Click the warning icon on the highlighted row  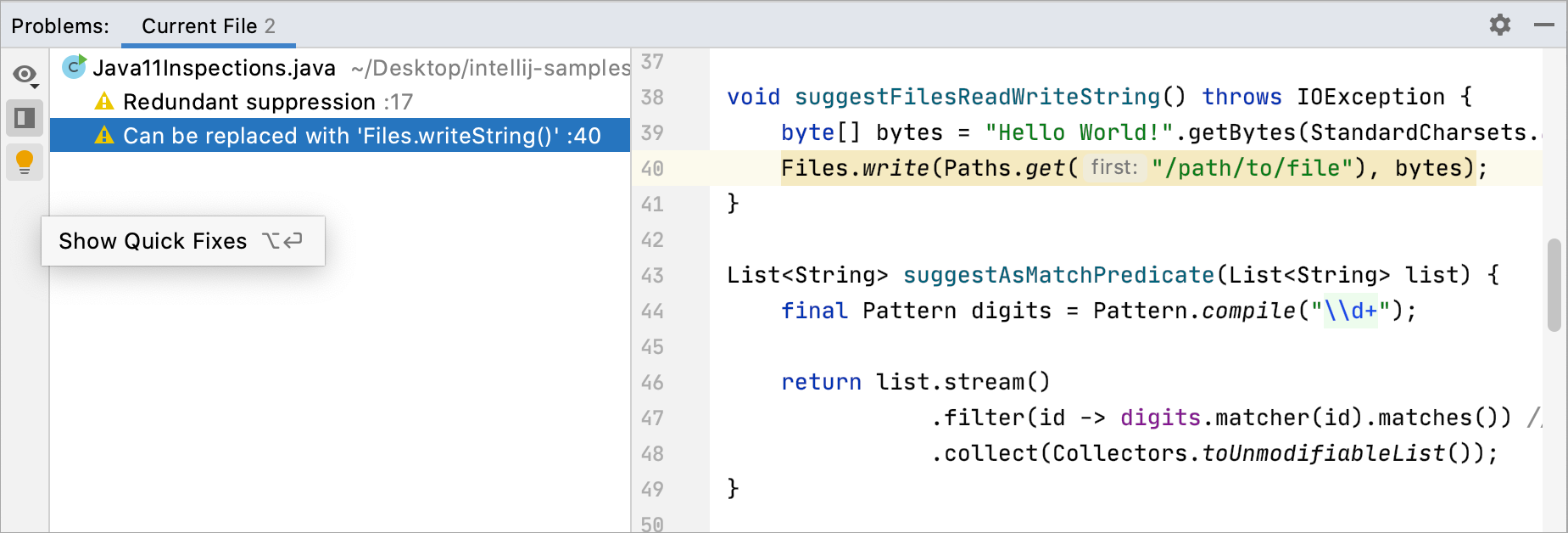click(x=104, y=136)
